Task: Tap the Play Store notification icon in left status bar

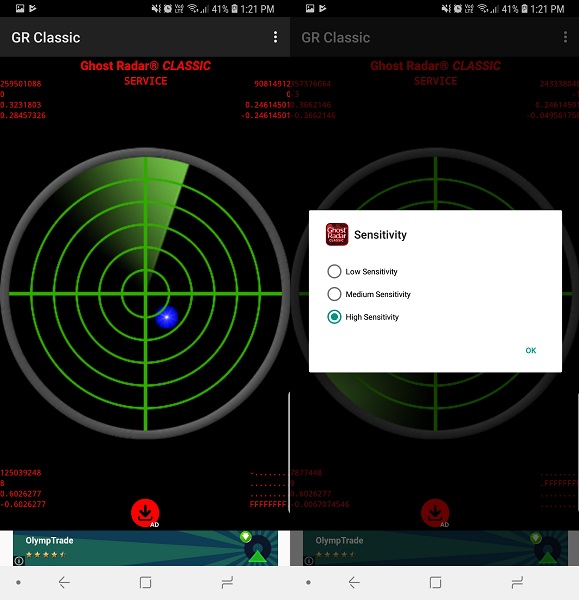Action: coord(33,8)
